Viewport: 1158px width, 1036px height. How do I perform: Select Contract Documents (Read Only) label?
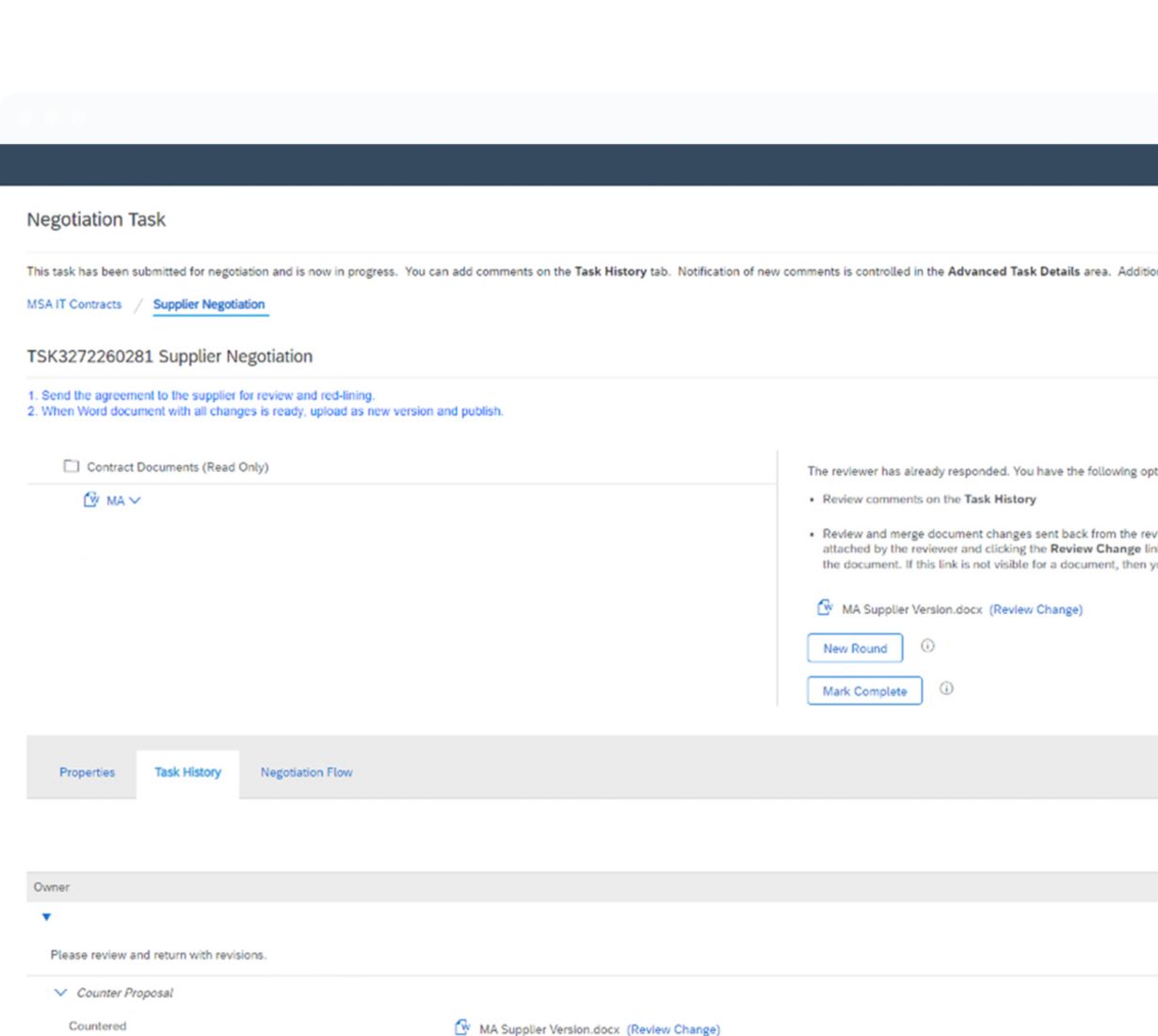178,467
